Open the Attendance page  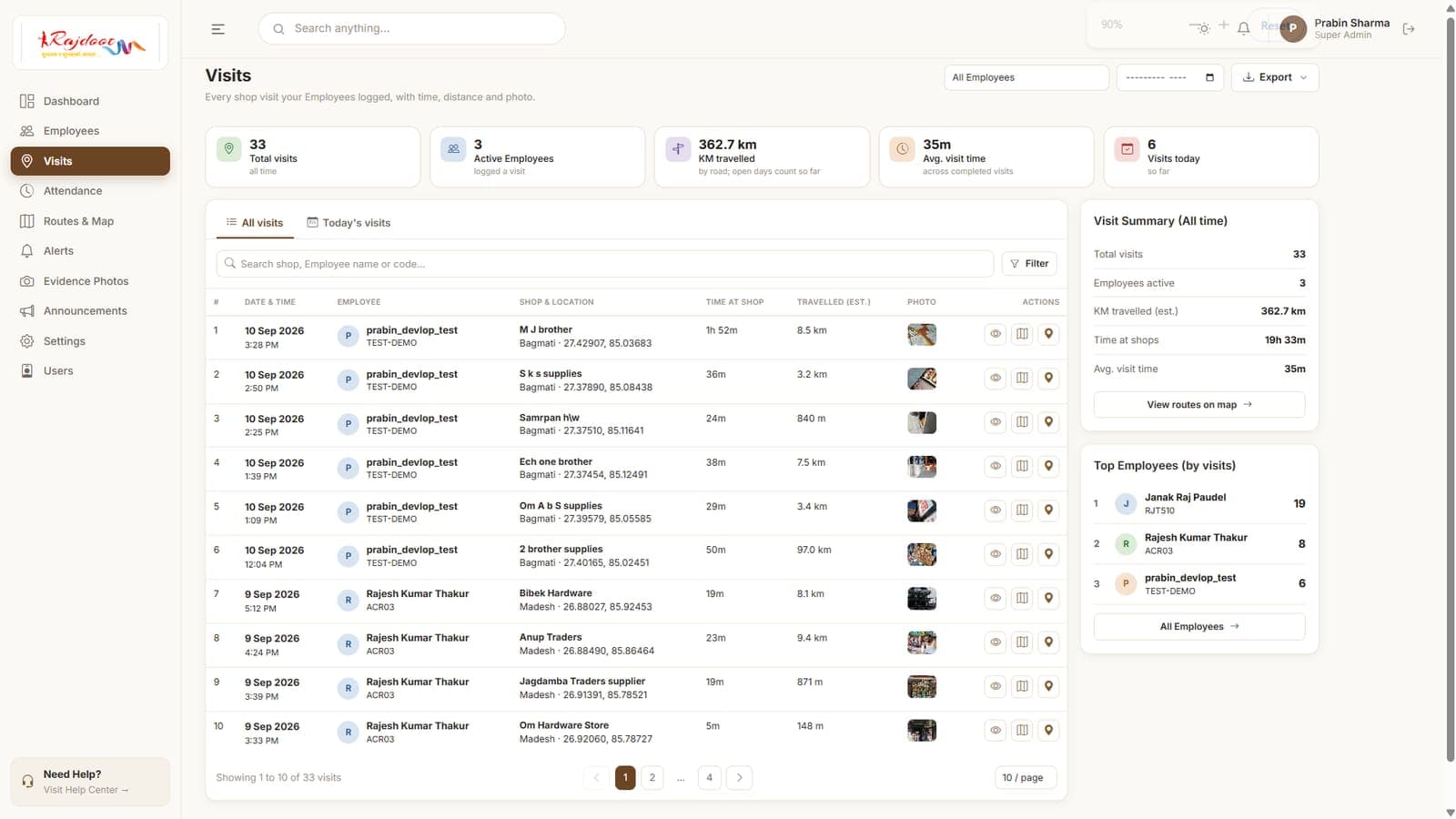90,191
